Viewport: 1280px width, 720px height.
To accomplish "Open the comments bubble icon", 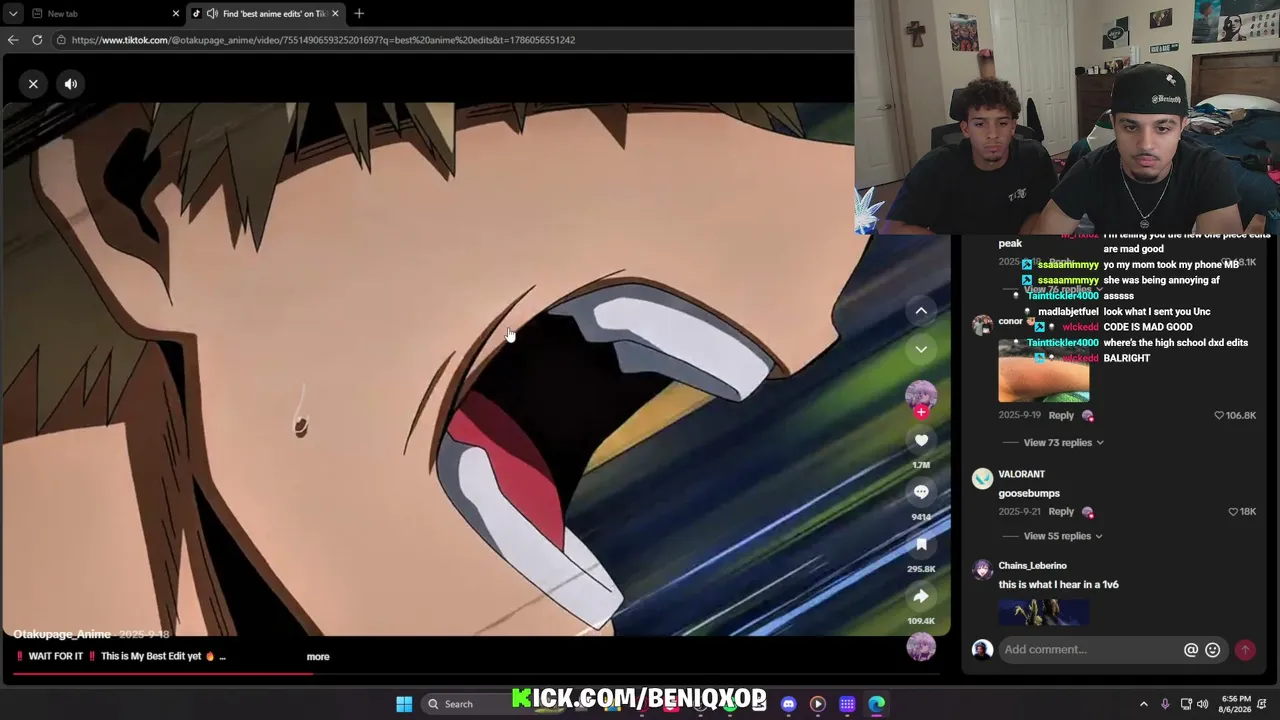I will [921, 492].
